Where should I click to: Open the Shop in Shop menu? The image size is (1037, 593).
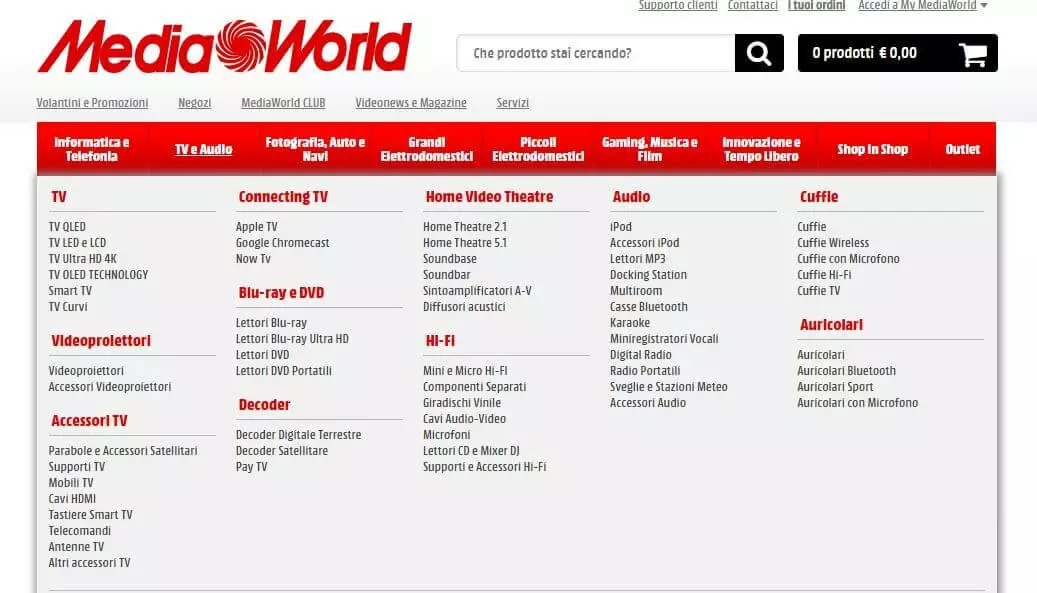tap(872, 149)
